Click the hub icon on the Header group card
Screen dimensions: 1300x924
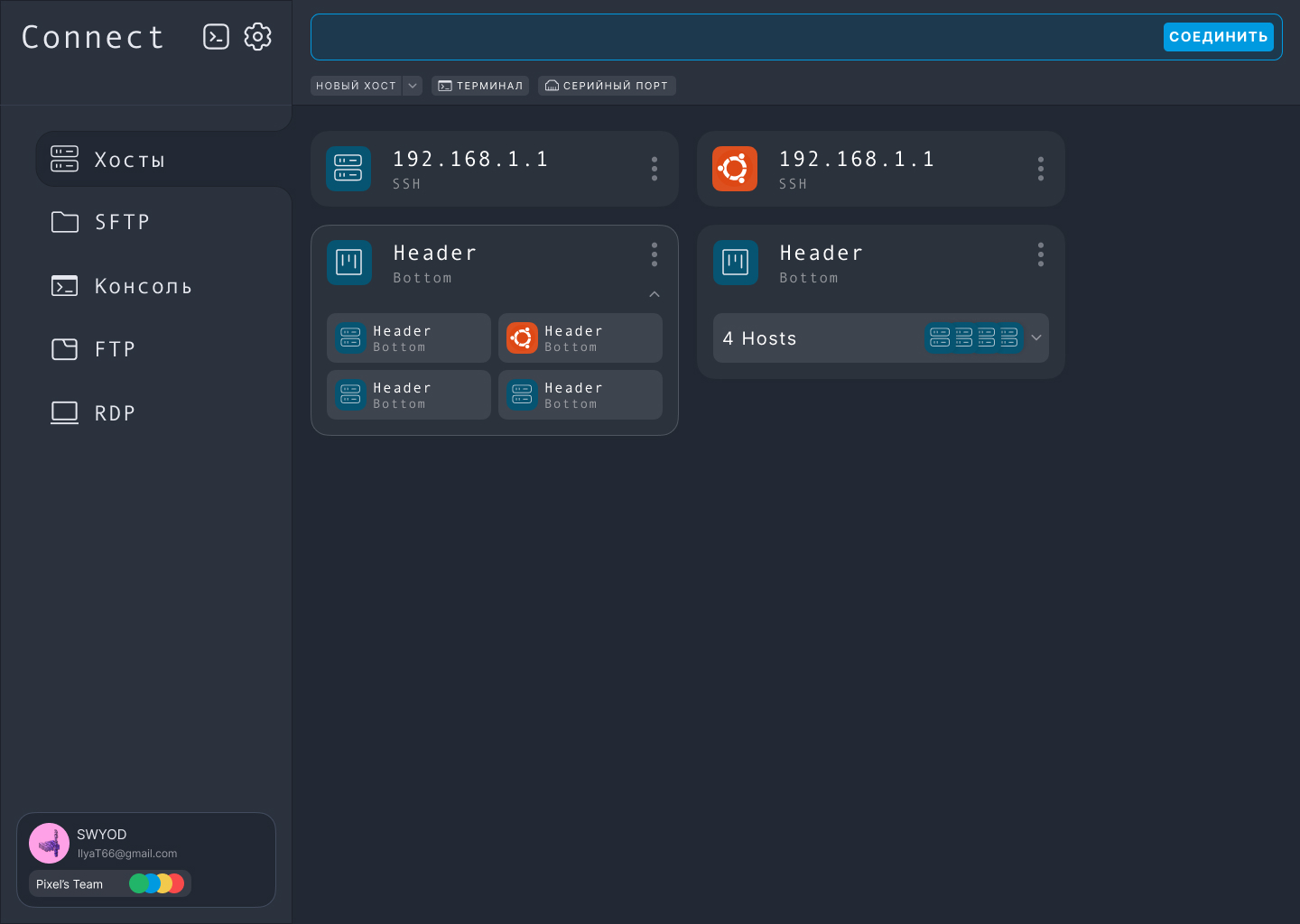[349, 263]
